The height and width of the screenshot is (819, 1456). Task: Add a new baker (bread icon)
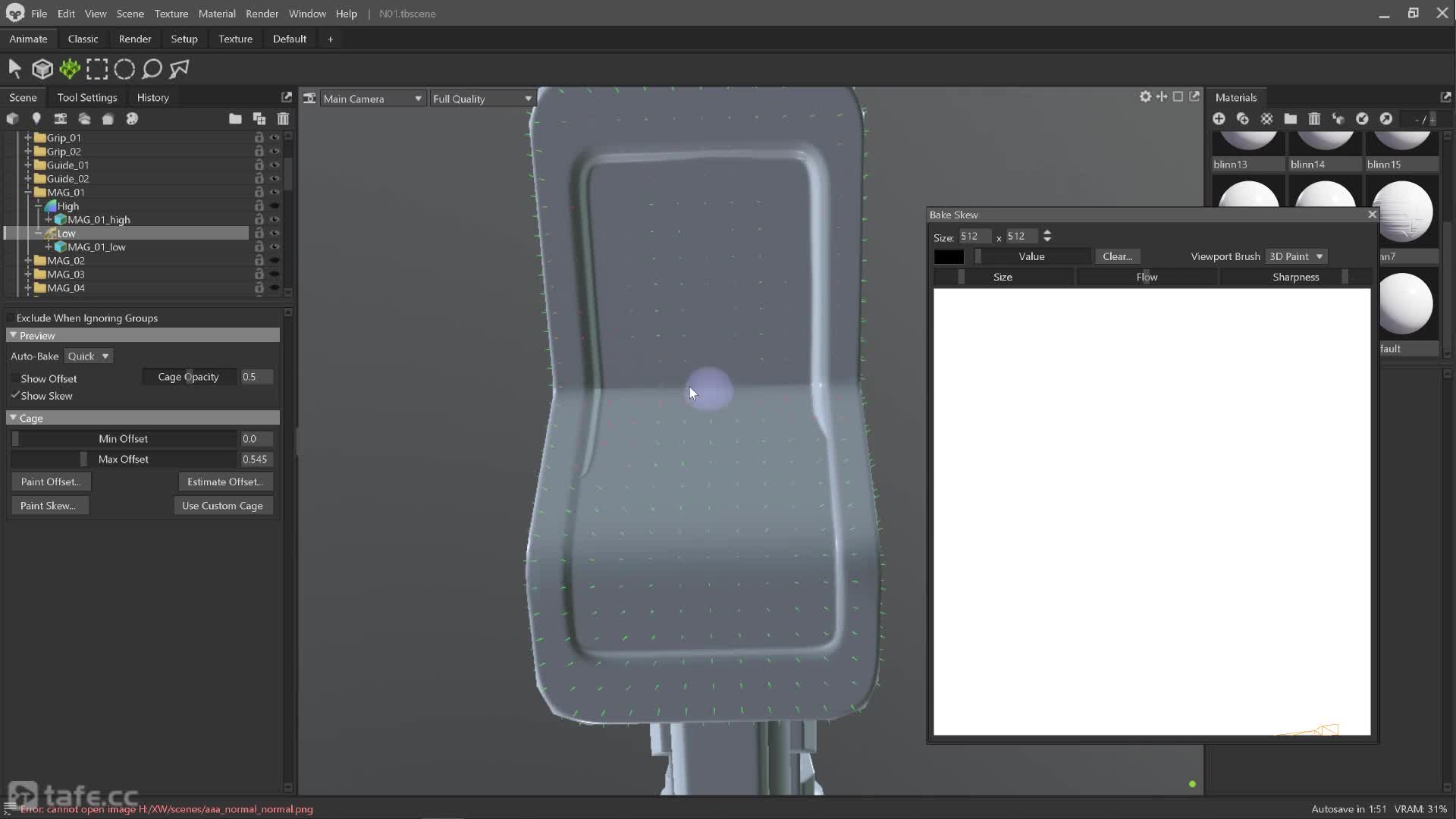click(x=108, y=119)
